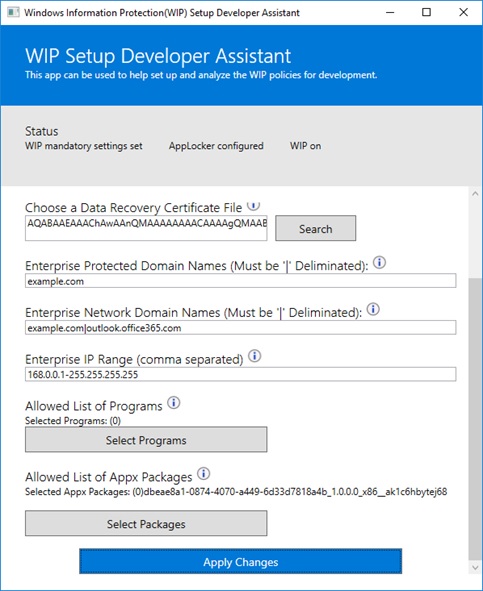Image resolution: width=483 pixels, height=591 pixels.
Task: Click the Enterprise Network Domain Names field
Action: click(x=241, y=328)
